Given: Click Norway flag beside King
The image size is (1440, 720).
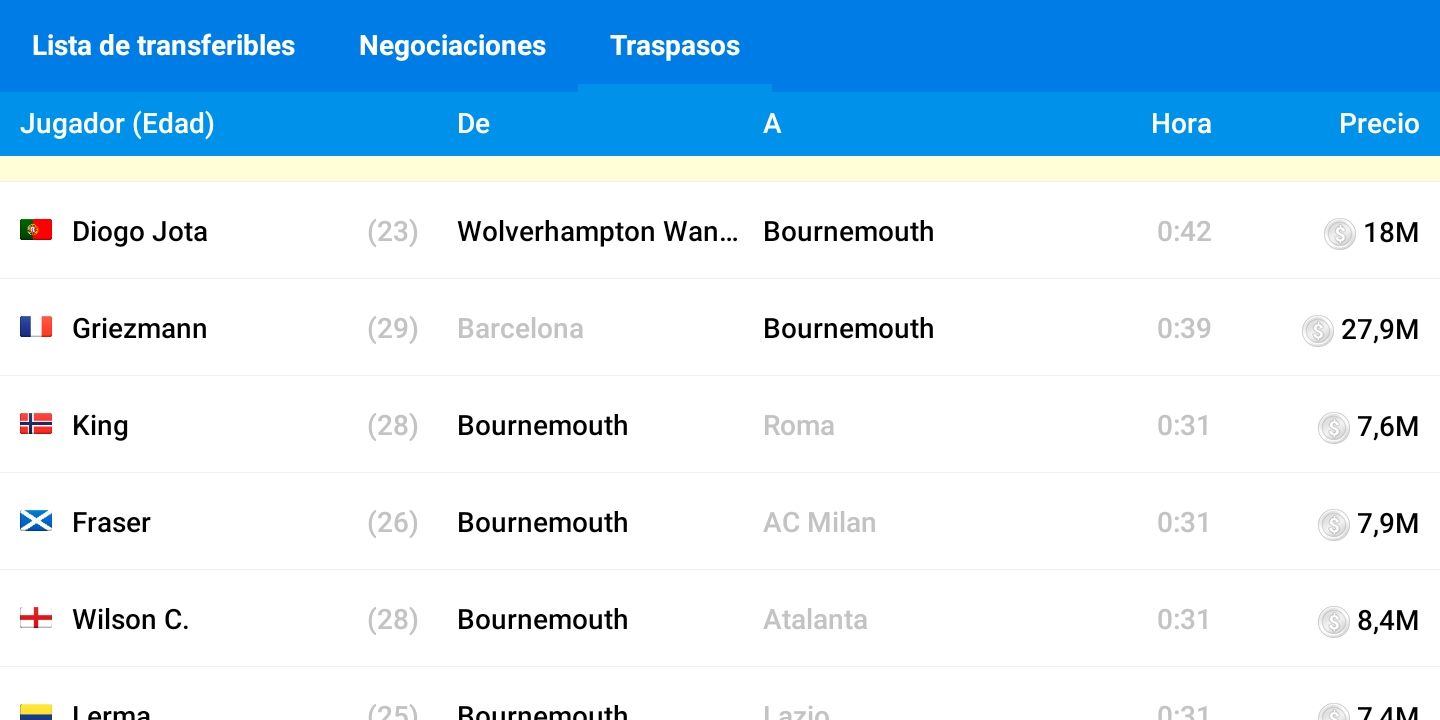Looking at the screenshot, I should pyautogui.click(x=36, y=424).
